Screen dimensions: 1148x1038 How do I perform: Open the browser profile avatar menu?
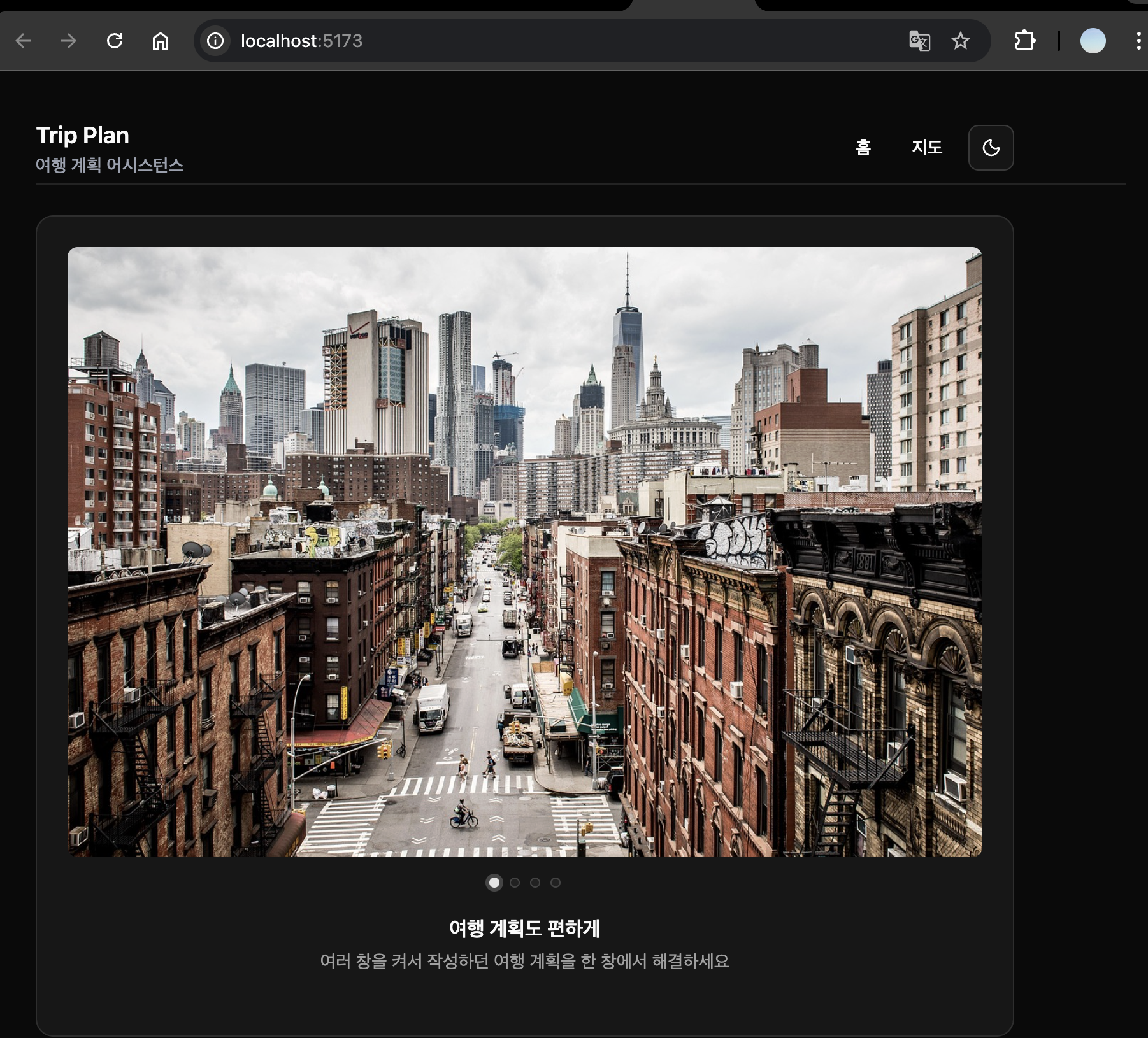(1093, 42)
